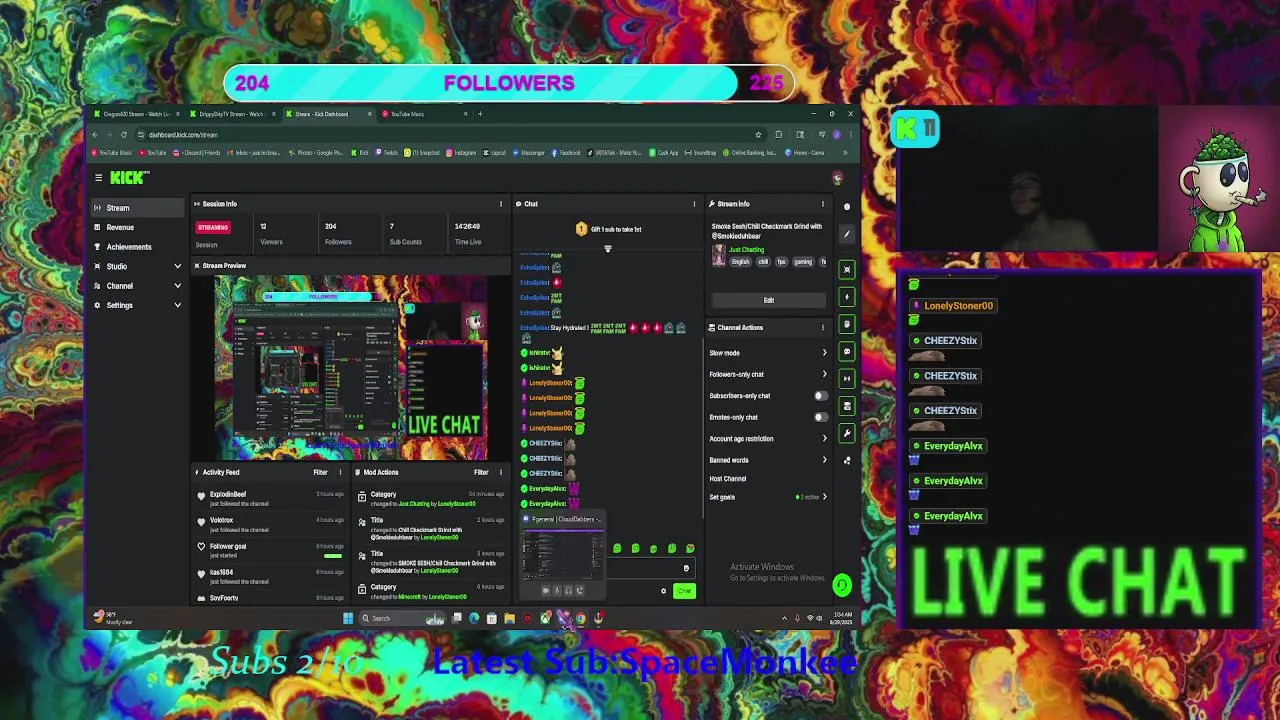Toggle Subscribers-only chat switch
1280x720 pixels.
[821, 396]
